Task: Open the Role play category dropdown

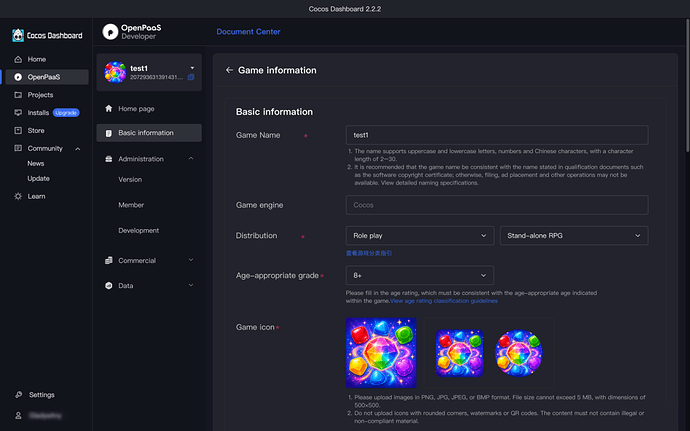Action: (420, 236)
